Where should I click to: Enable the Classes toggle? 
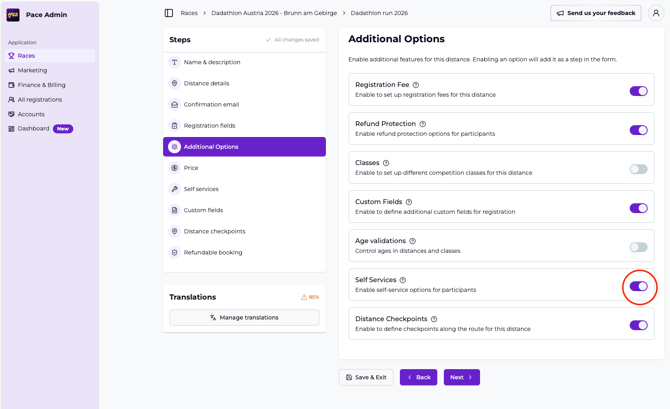(638, 169)
